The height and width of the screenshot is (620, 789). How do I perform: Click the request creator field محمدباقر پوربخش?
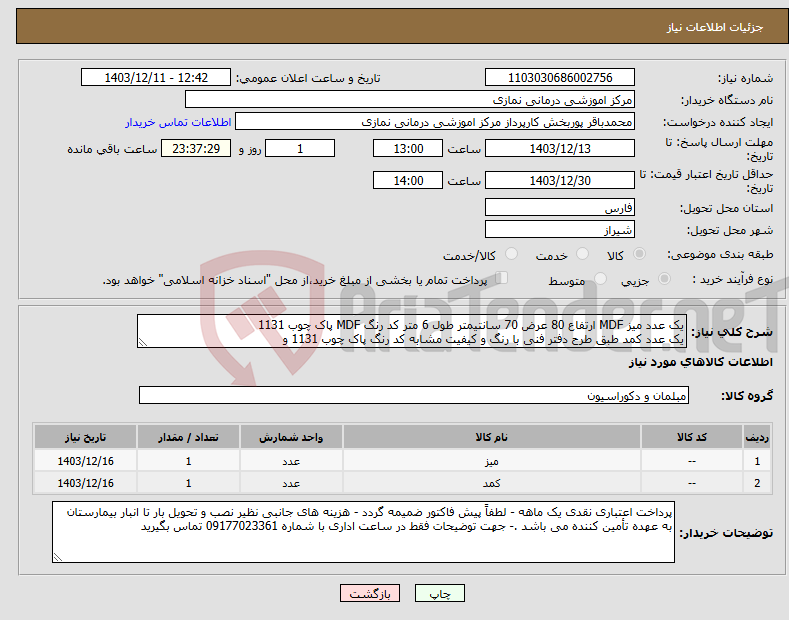[x=435, y=121]
